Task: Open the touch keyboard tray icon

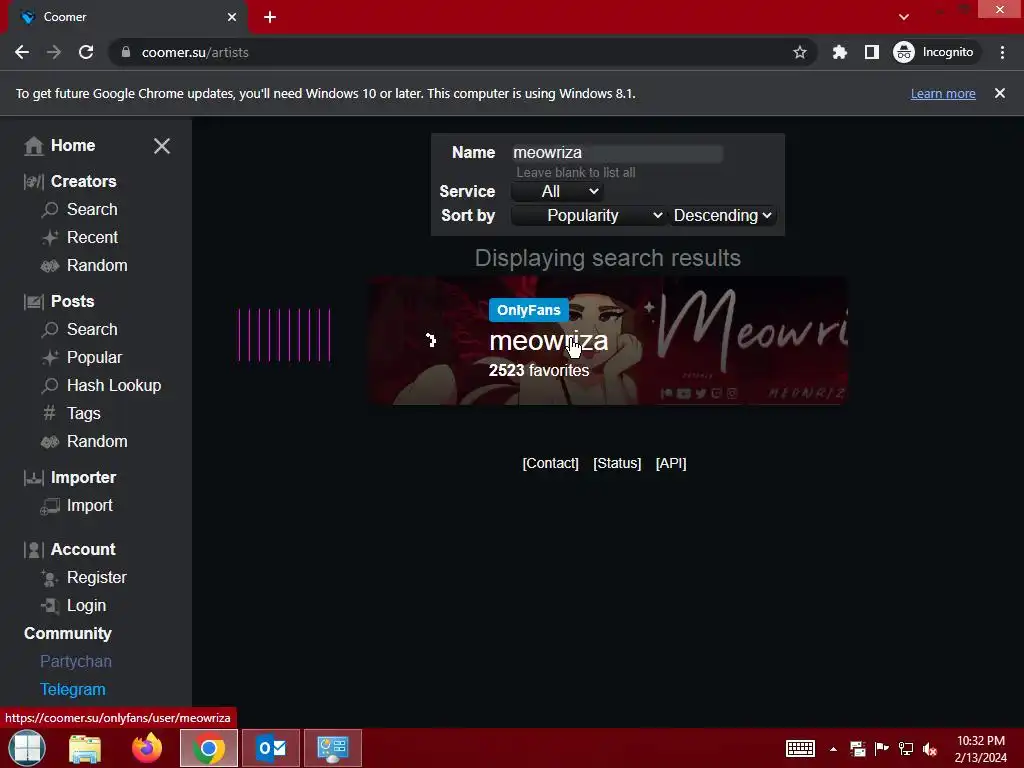Action: (x=801, y=749)
